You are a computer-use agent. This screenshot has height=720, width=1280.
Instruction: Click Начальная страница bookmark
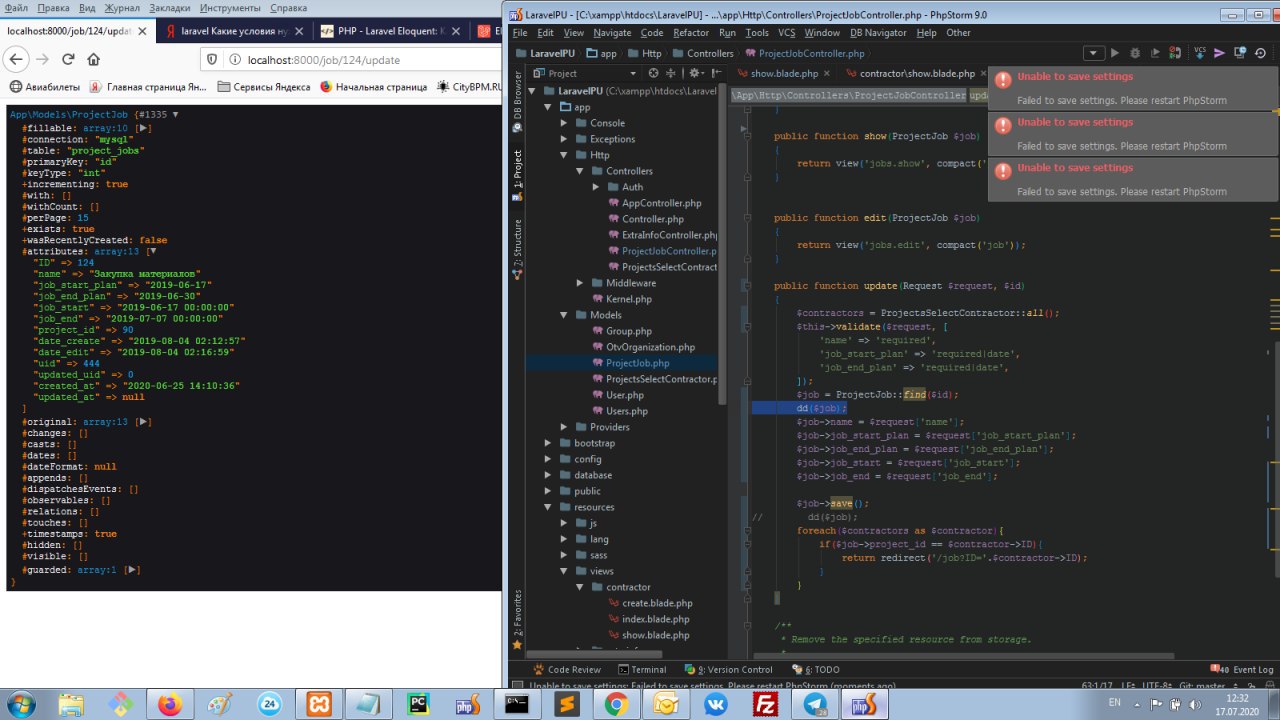(373, 87)
